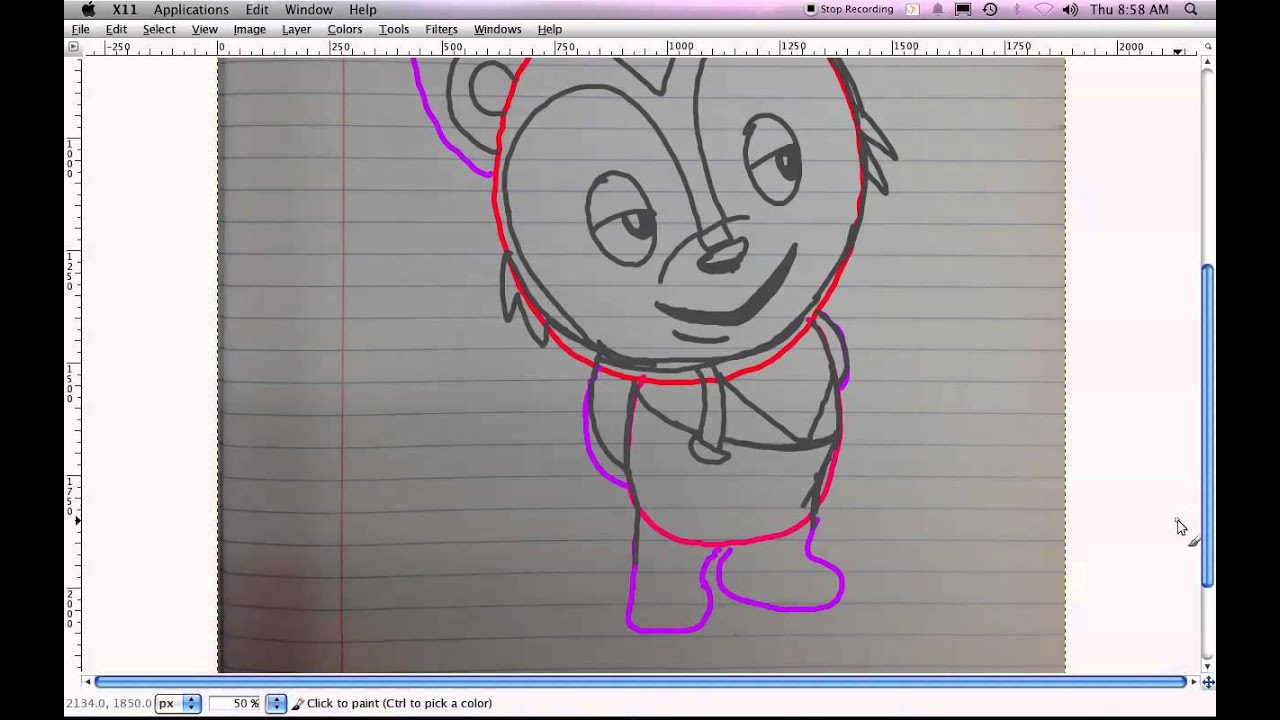This screenshot has width=1280, height=720.
Task: Click the script icon beside Stop Recording
Action: (912, 9)
